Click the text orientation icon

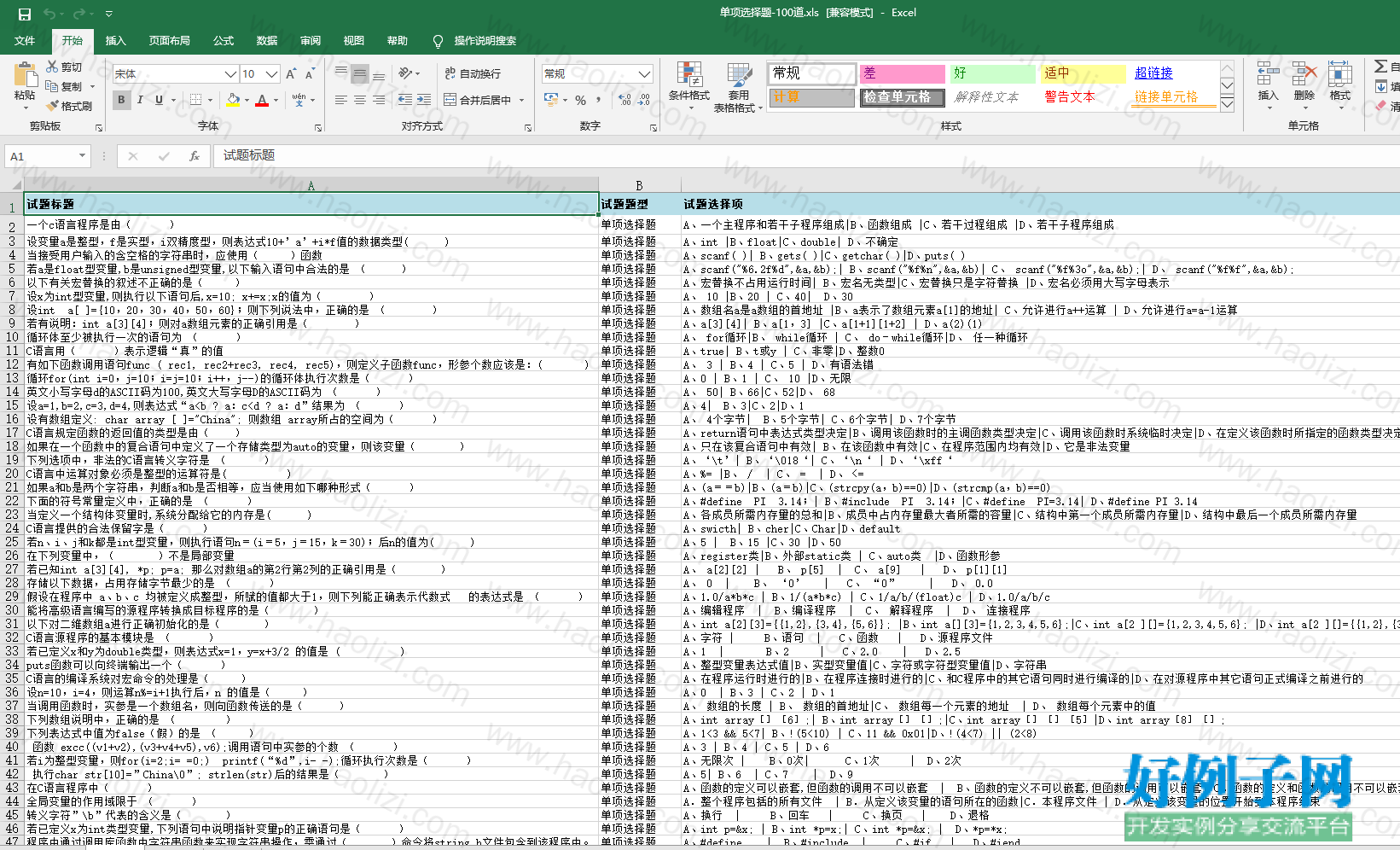(x=405, y=73)
